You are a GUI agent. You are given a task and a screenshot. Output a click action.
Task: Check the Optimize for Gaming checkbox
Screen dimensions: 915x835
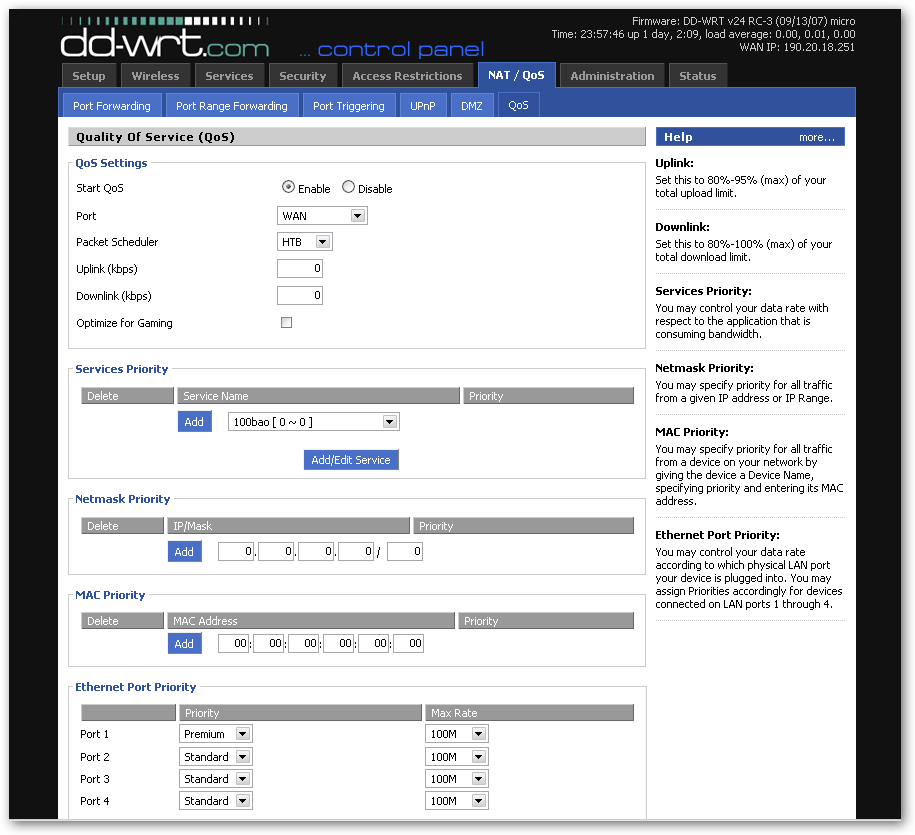(287, 323)
